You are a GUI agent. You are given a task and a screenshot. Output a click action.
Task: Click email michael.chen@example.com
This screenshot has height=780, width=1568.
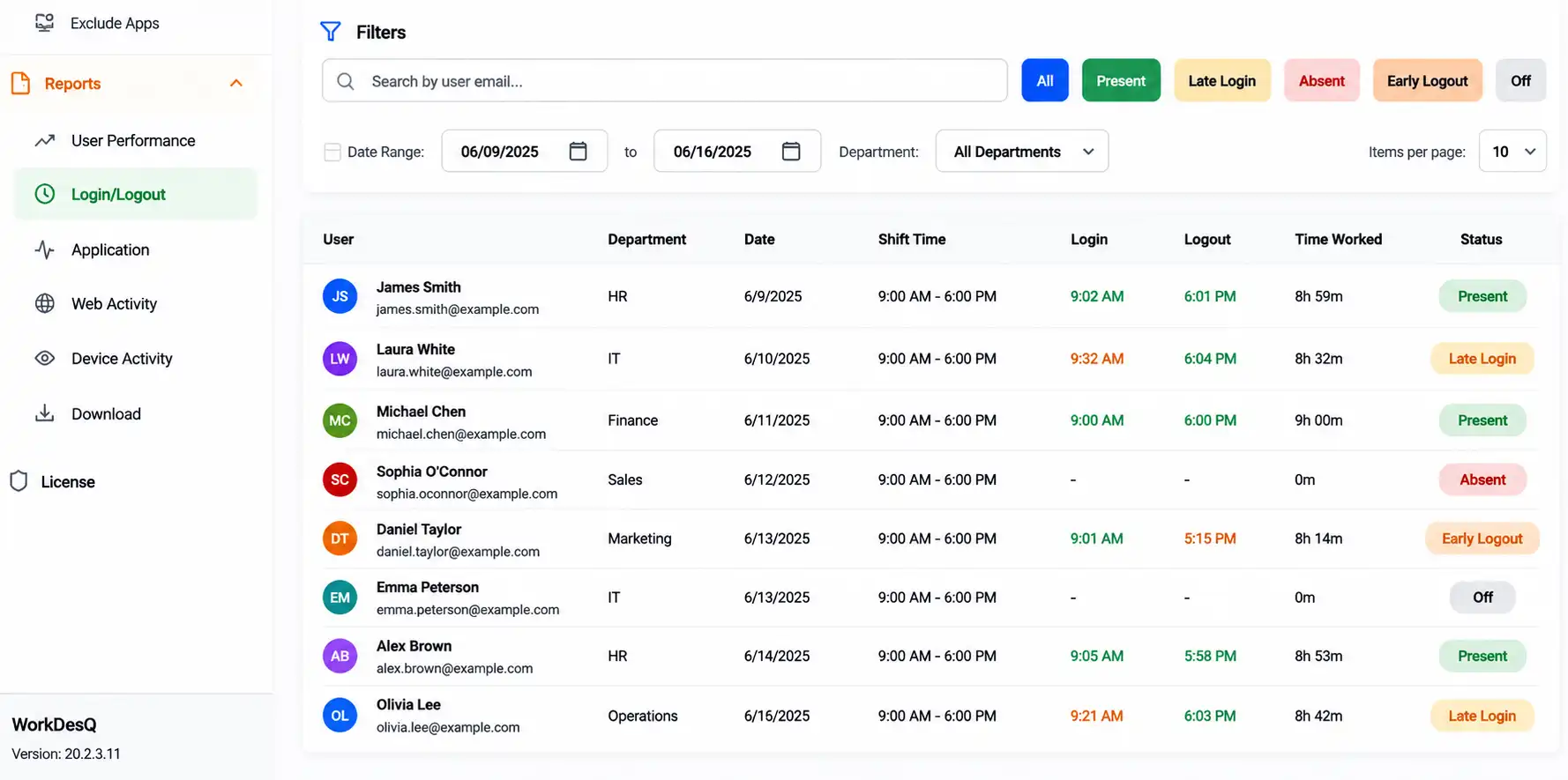461,434
